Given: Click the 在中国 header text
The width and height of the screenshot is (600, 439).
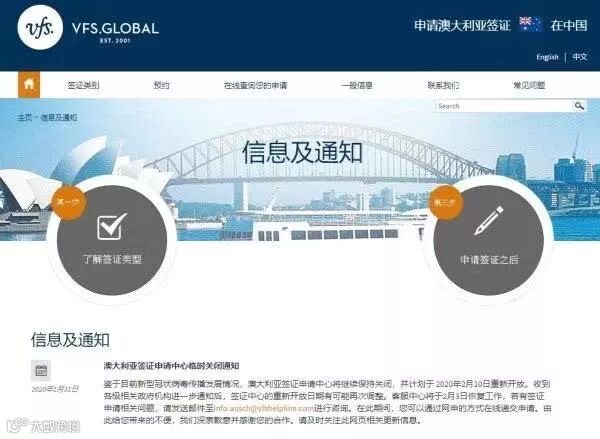Looking at the screenshot, I should click(569, 25).
